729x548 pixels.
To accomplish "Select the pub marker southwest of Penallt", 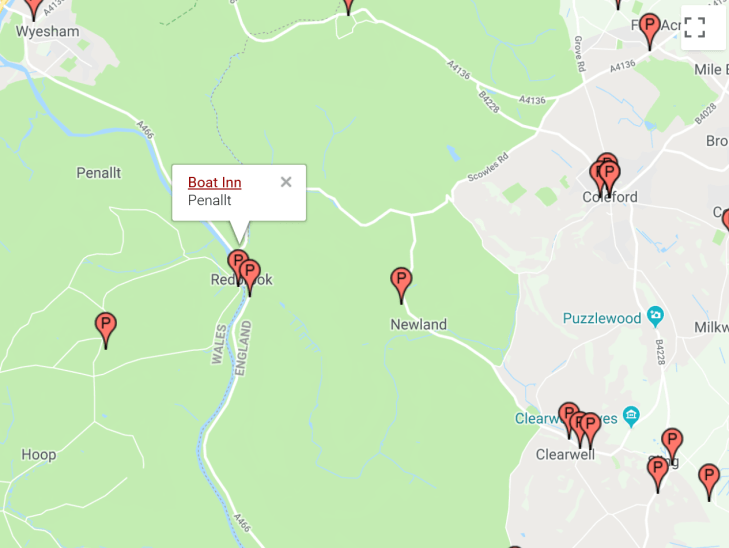I will (106, 330).
